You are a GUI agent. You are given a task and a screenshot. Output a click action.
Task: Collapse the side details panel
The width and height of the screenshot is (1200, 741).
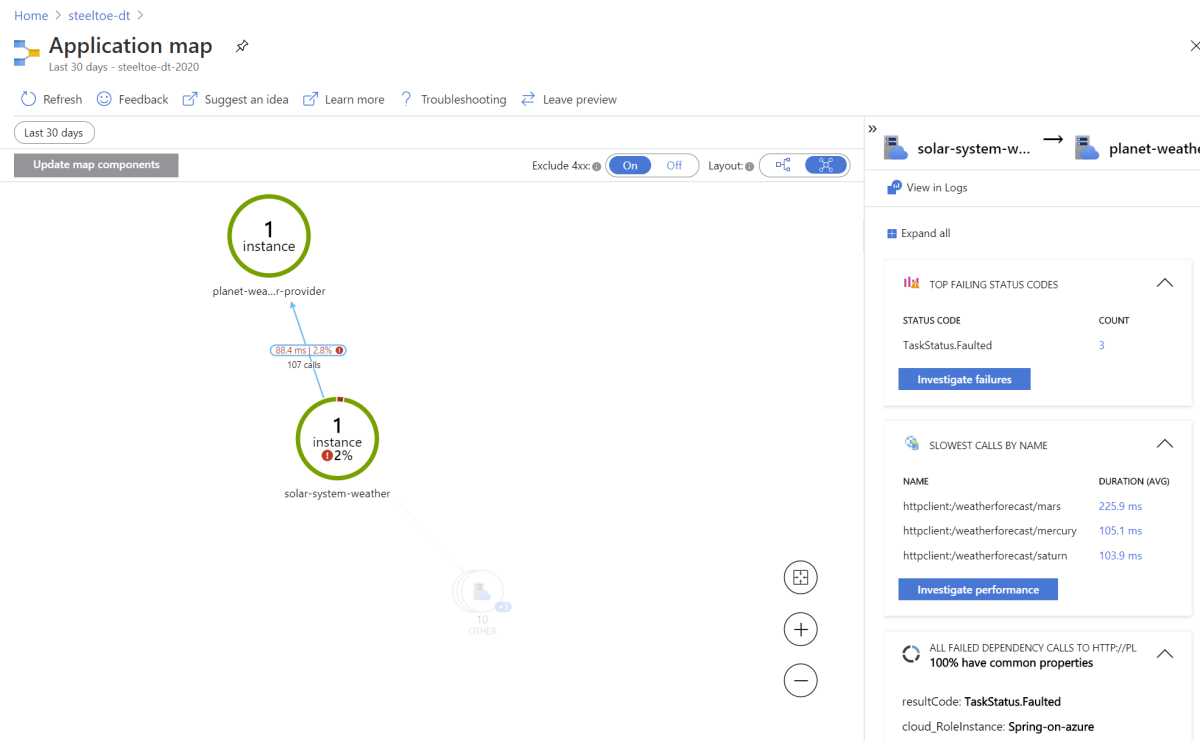873,129
